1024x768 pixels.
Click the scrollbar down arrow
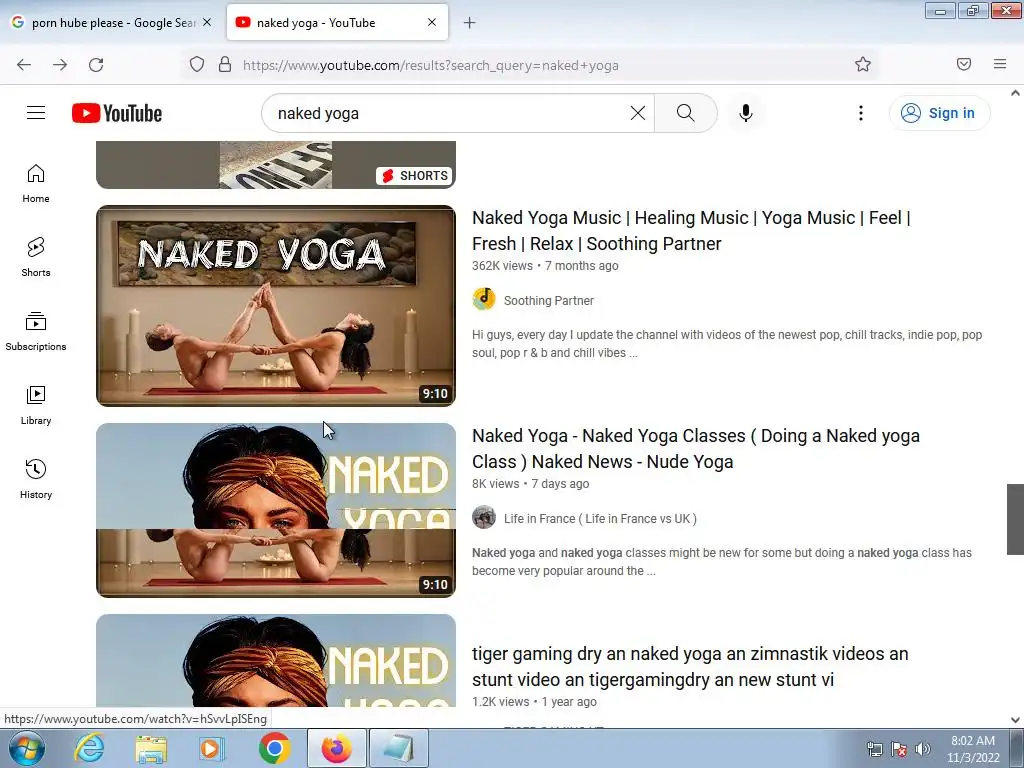click(1015, 720)
